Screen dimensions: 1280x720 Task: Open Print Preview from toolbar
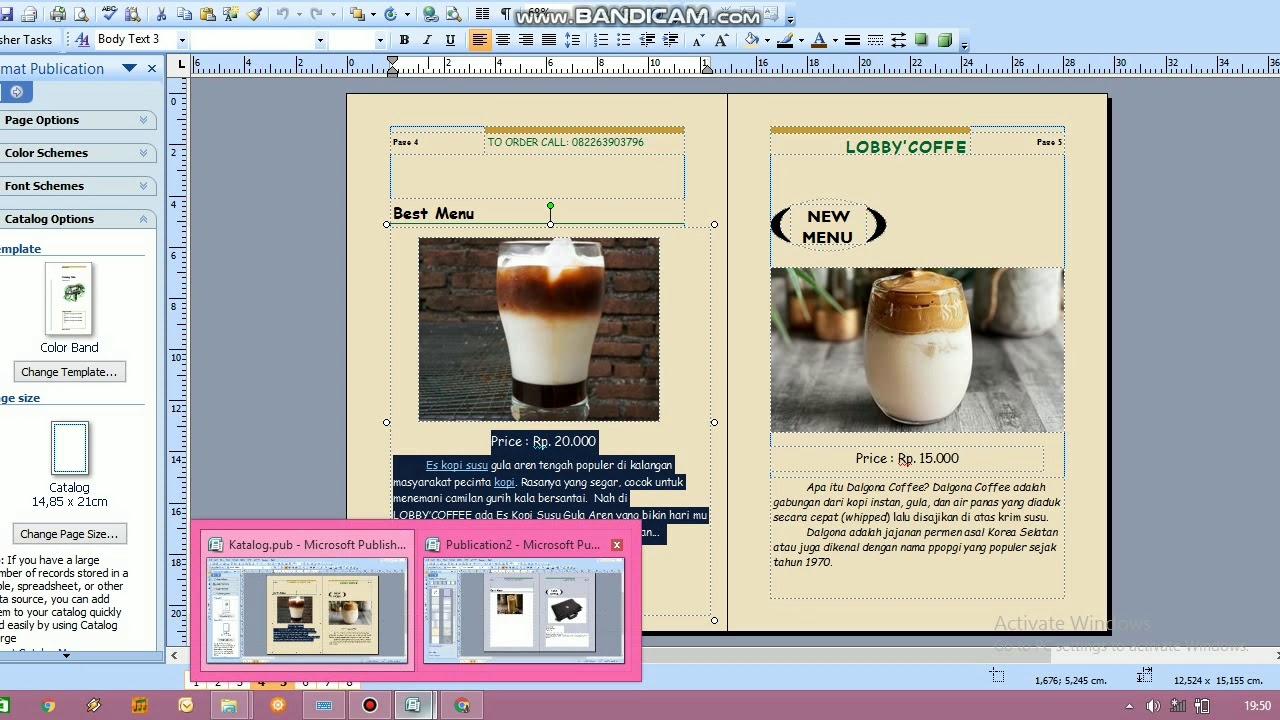(80, 14)
